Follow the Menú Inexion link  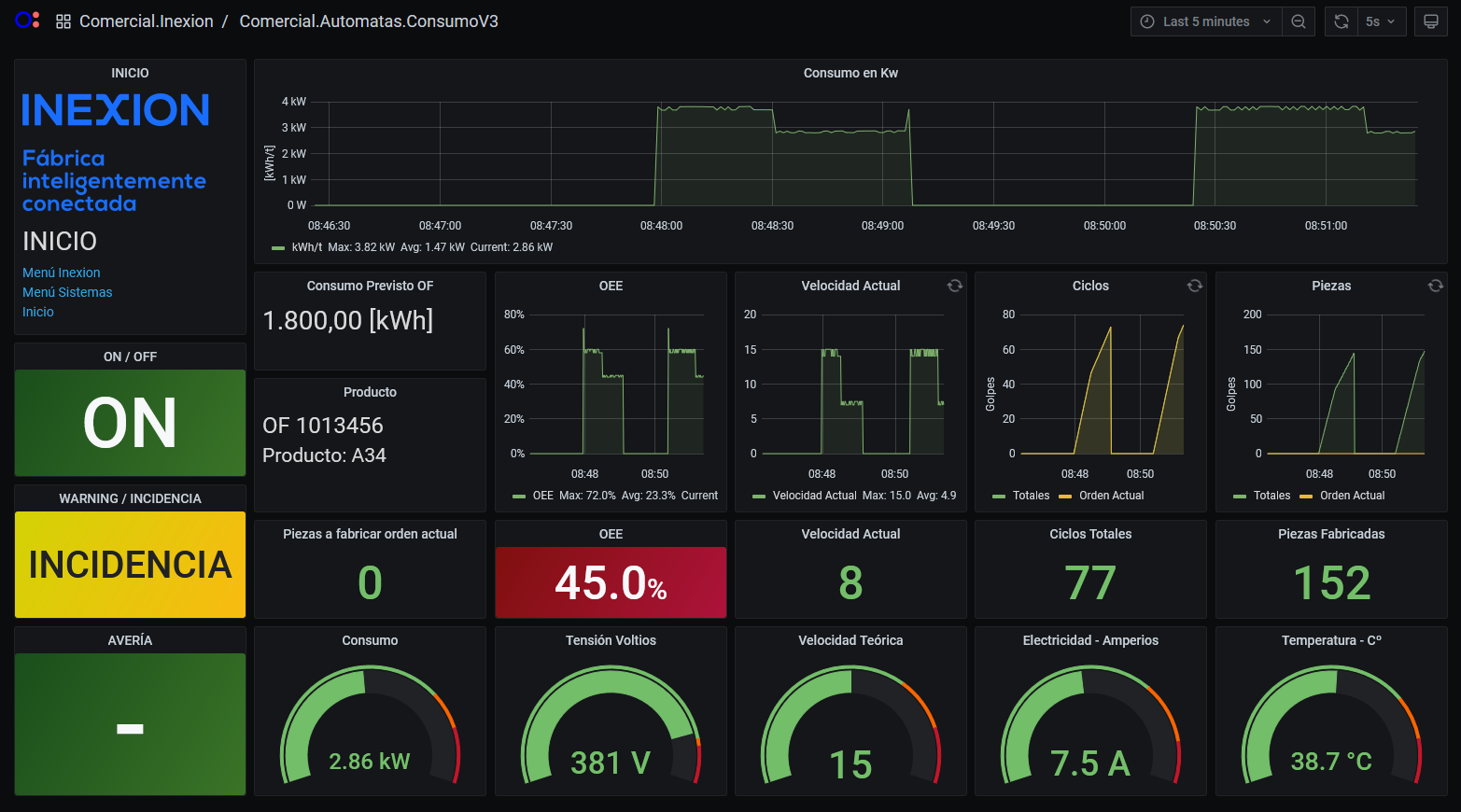click(x=62, y=273)
